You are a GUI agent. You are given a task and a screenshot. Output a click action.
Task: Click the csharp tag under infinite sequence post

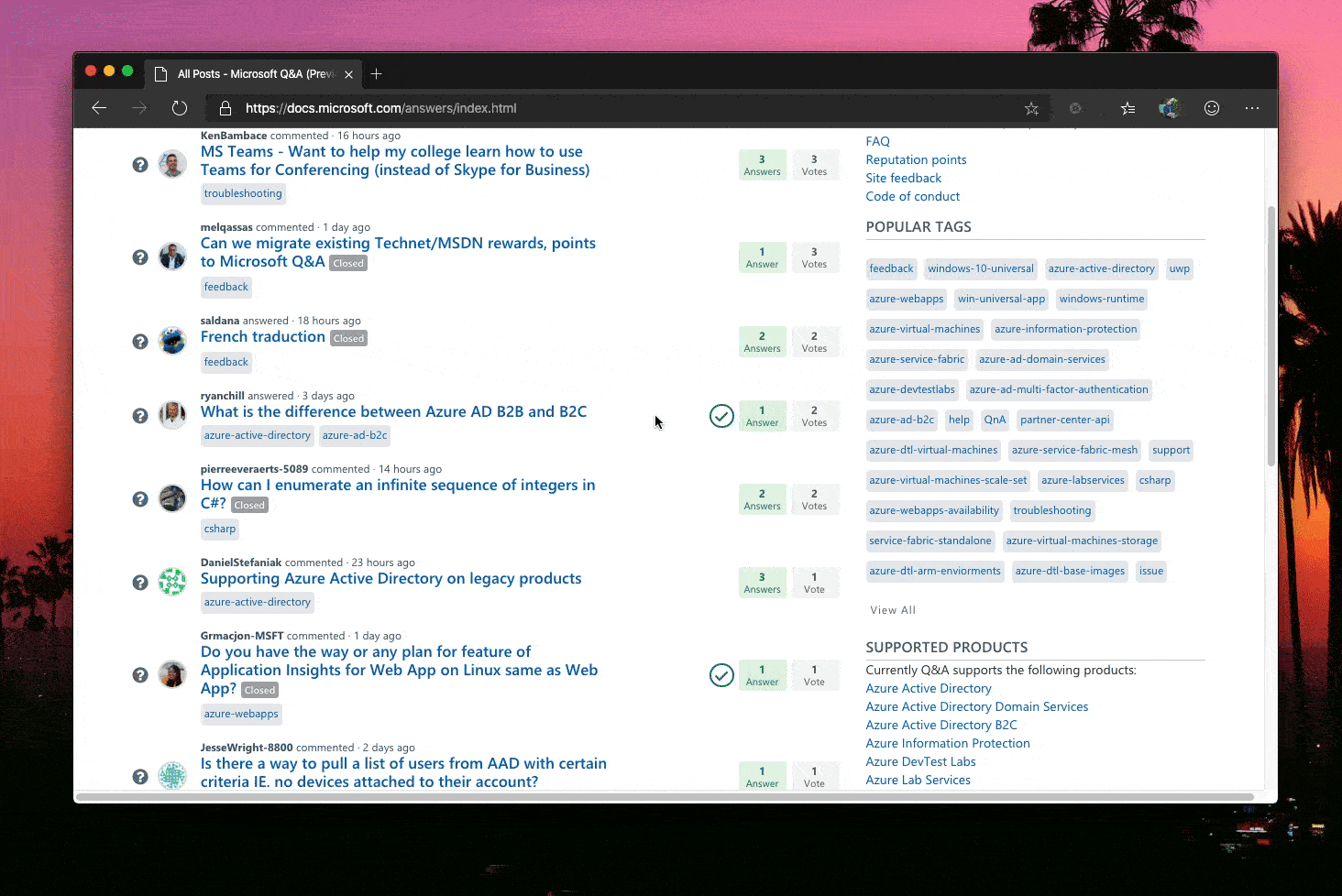[220, 529]
